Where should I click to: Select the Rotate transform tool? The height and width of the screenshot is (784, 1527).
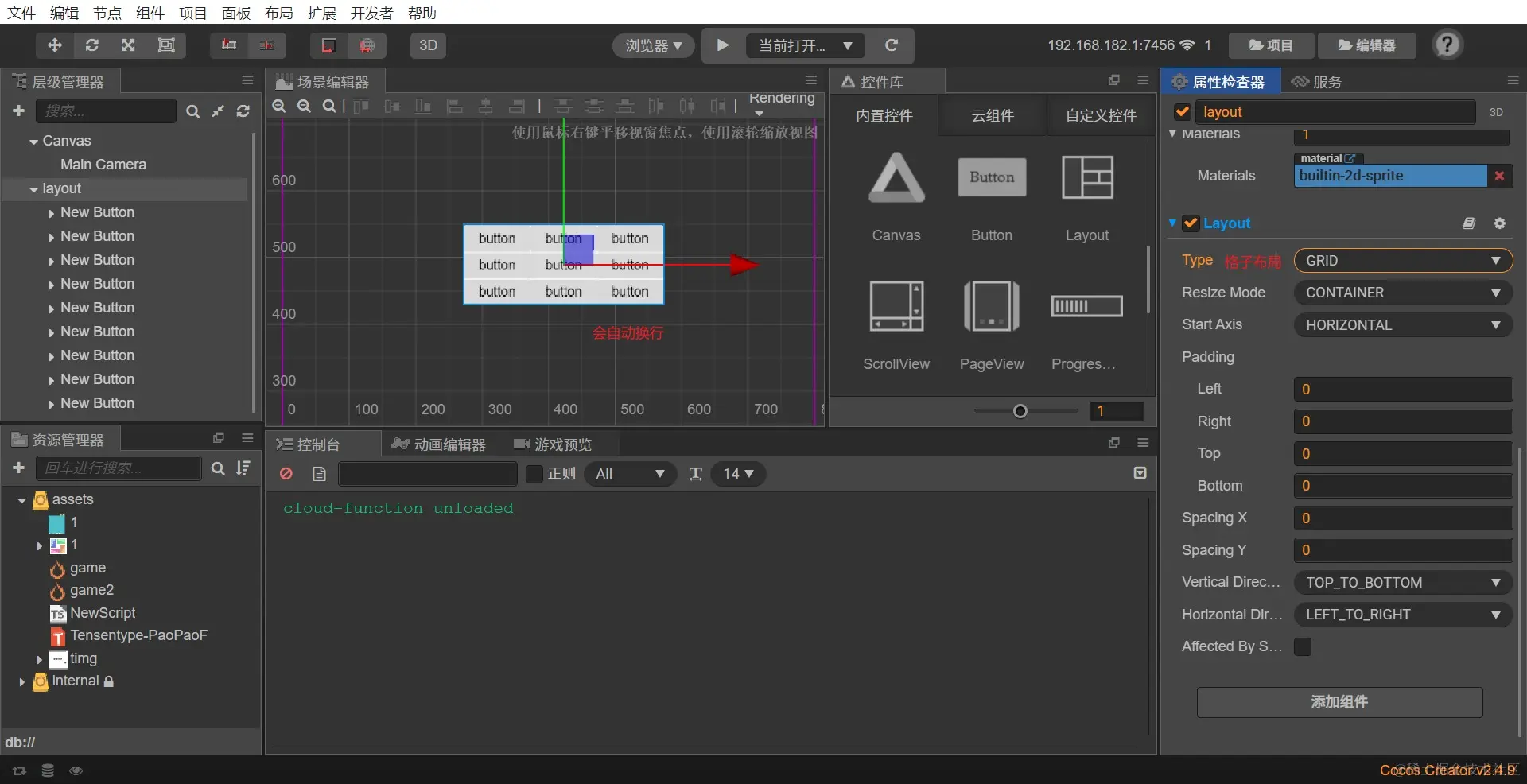pyautogui.click(x=92, y=45)
